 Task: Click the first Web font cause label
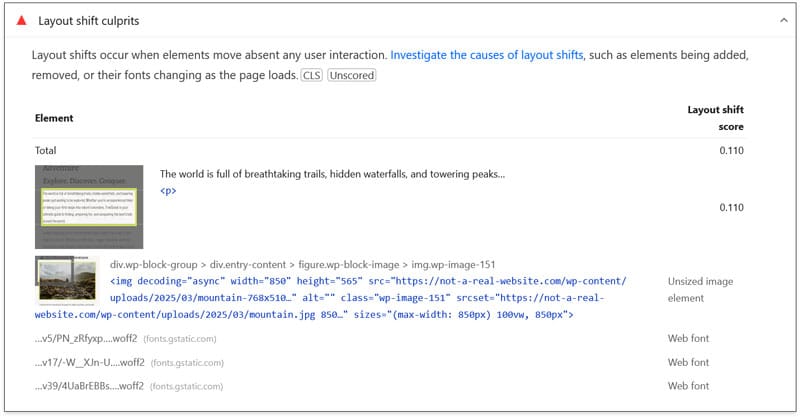point(689,338)
